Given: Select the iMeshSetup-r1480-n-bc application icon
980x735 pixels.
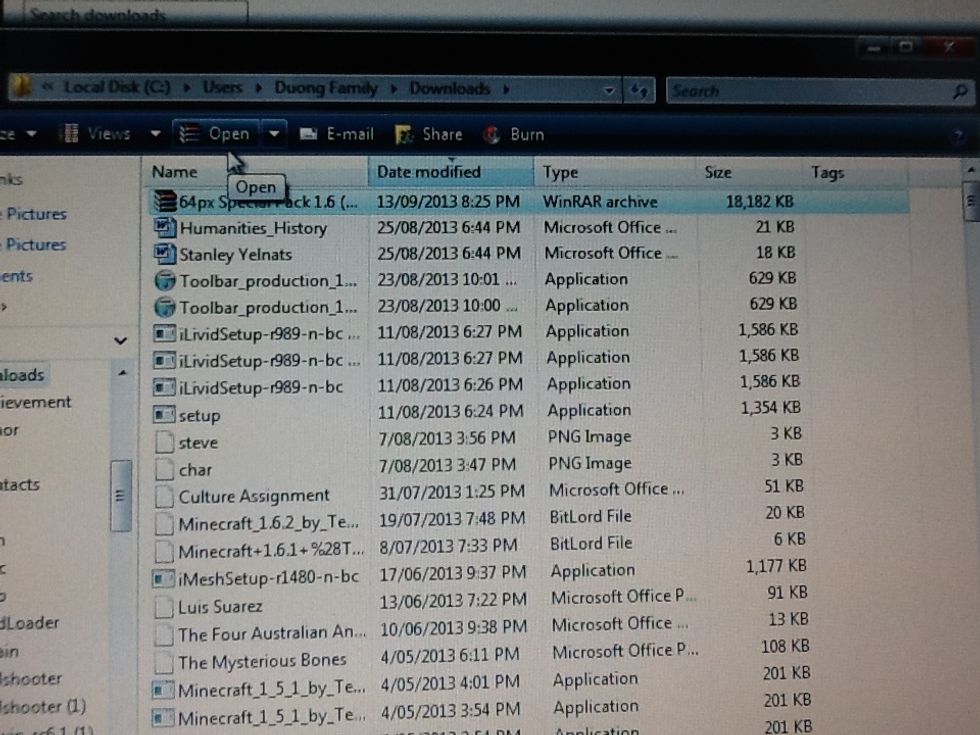Looking at the screenshot, I should tap(162, 579).
